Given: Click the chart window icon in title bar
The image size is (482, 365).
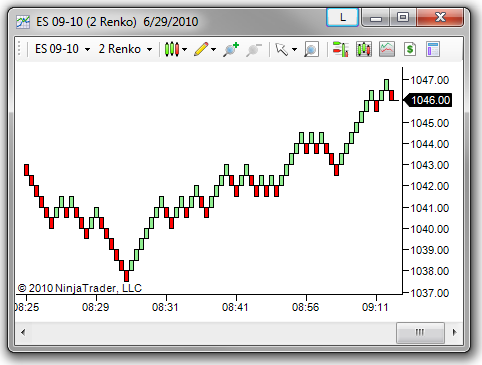Looking at the screenshot, I should 23,22.
